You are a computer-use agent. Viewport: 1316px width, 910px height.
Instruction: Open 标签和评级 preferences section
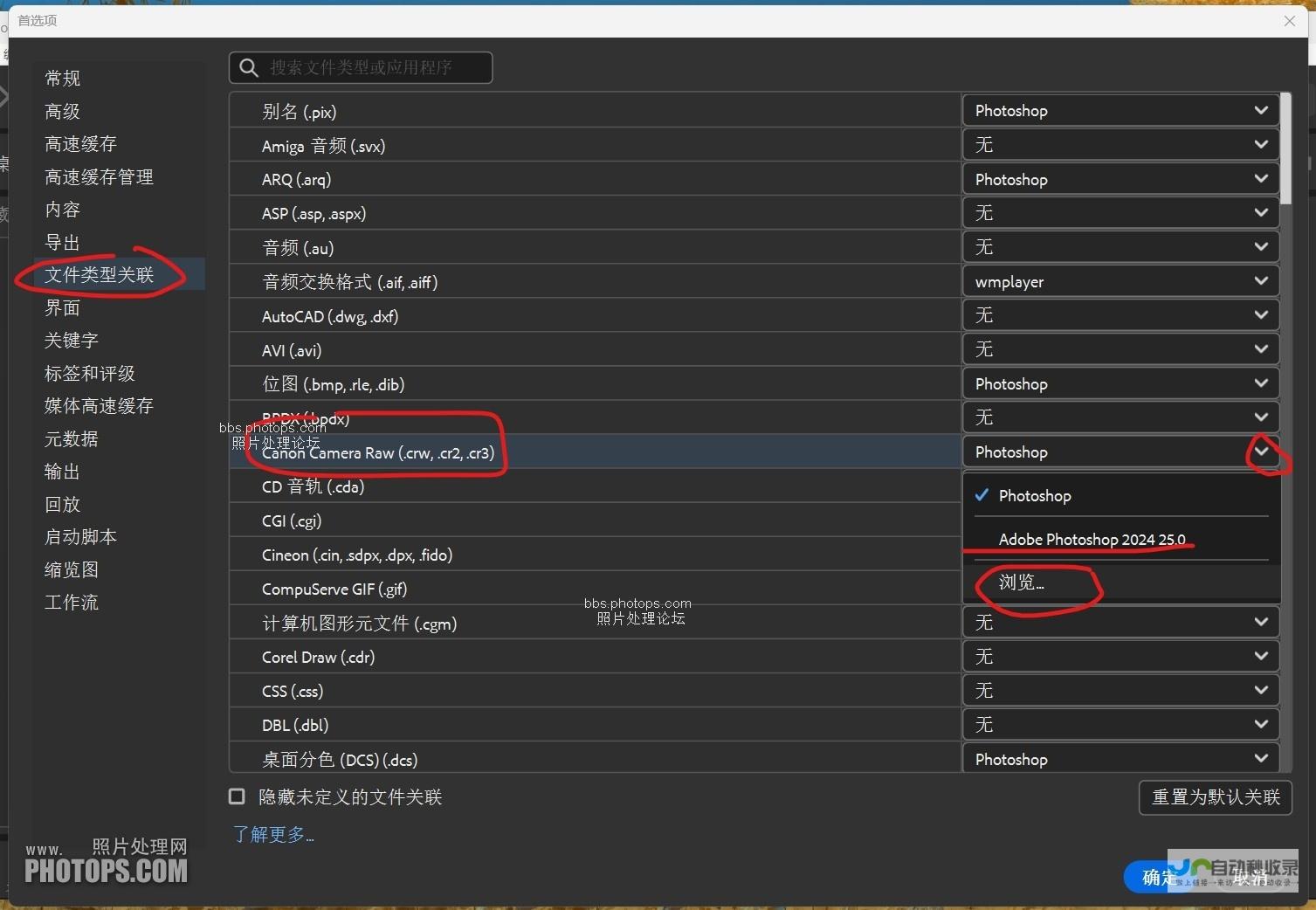pos(90,373)
